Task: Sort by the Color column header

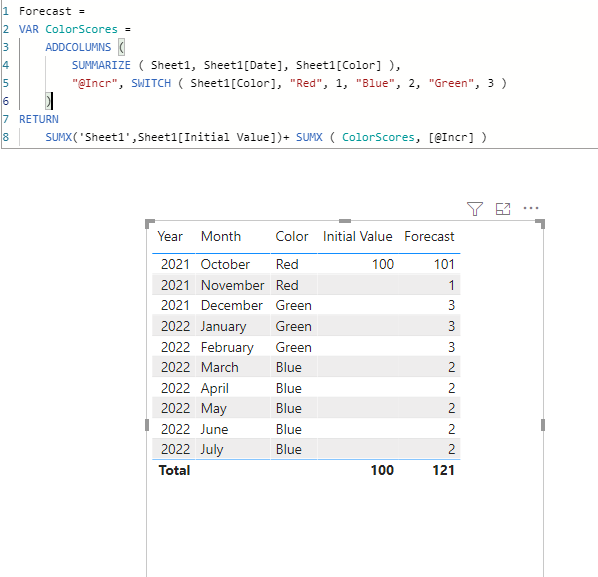Action: (x=292, y=236)
